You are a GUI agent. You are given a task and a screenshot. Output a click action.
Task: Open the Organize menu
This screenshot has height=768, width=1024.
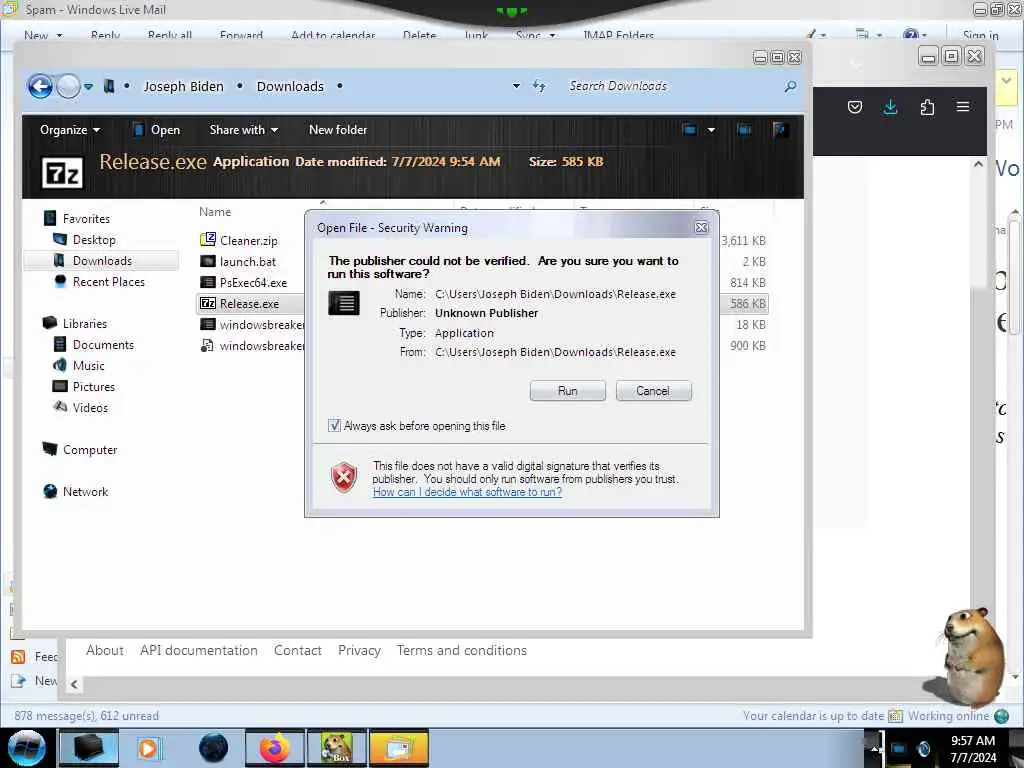(70, 130)
